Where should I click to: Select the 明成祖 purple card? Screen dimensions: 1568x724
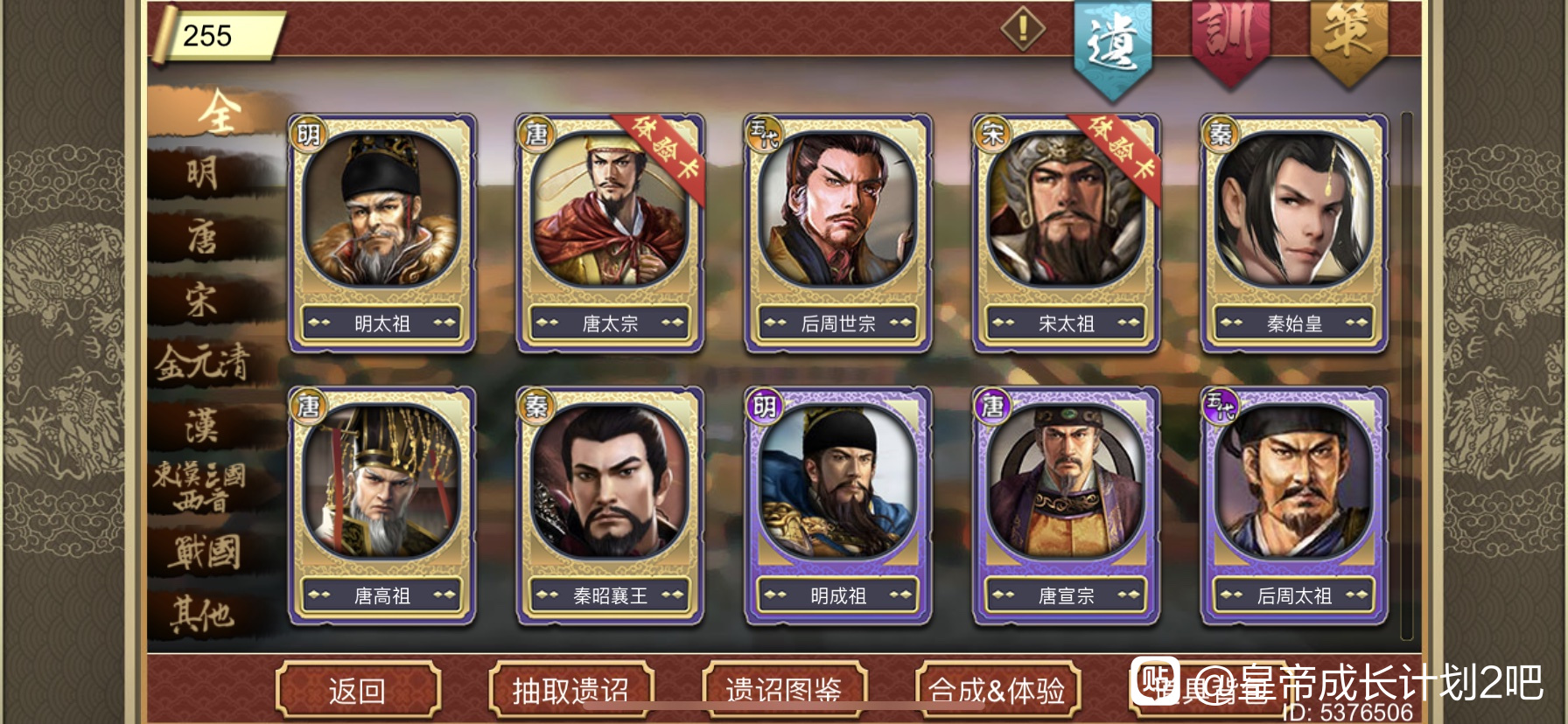838,505
